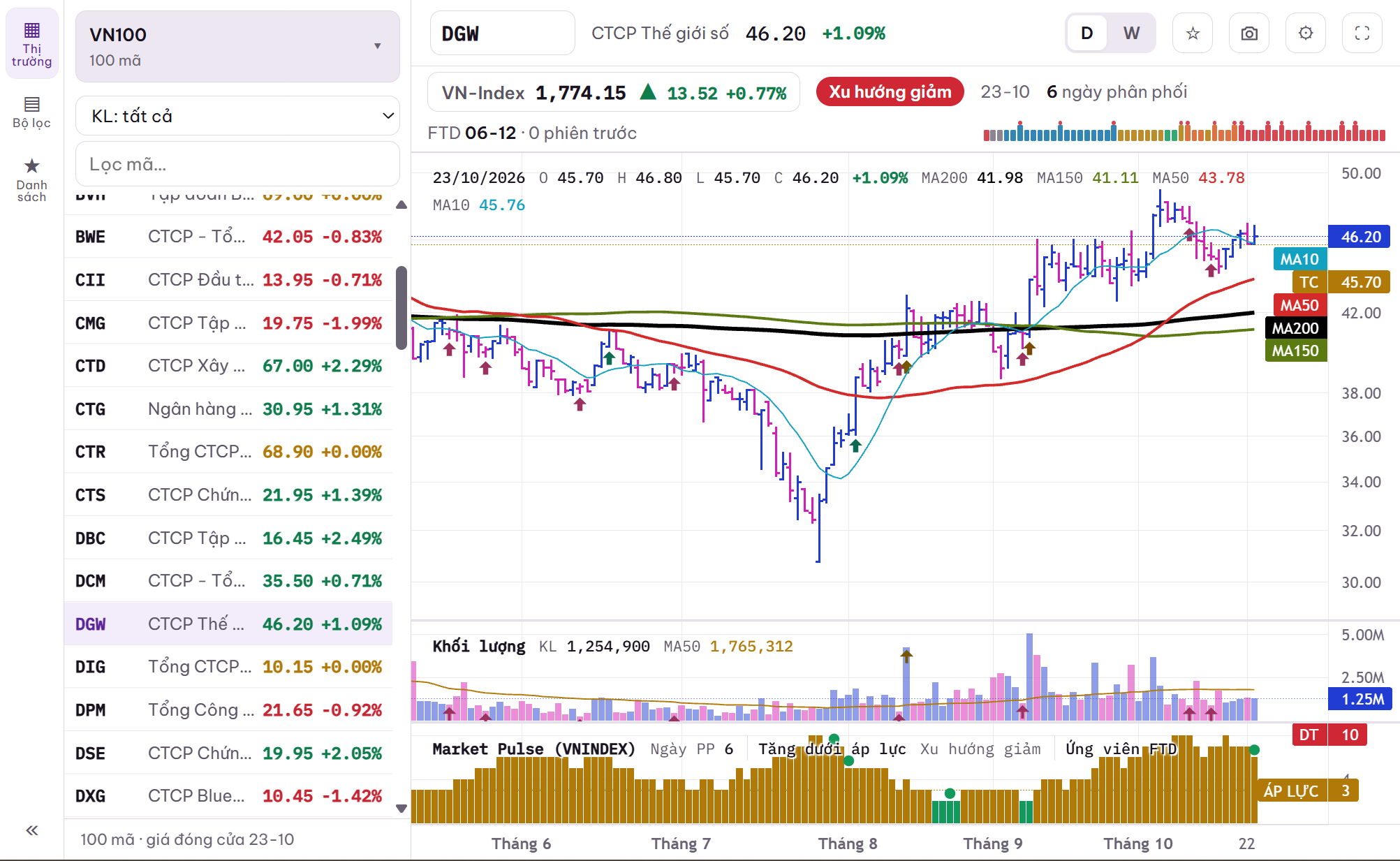
Task: Select the CTD stock row
Action: click(228, 366)
